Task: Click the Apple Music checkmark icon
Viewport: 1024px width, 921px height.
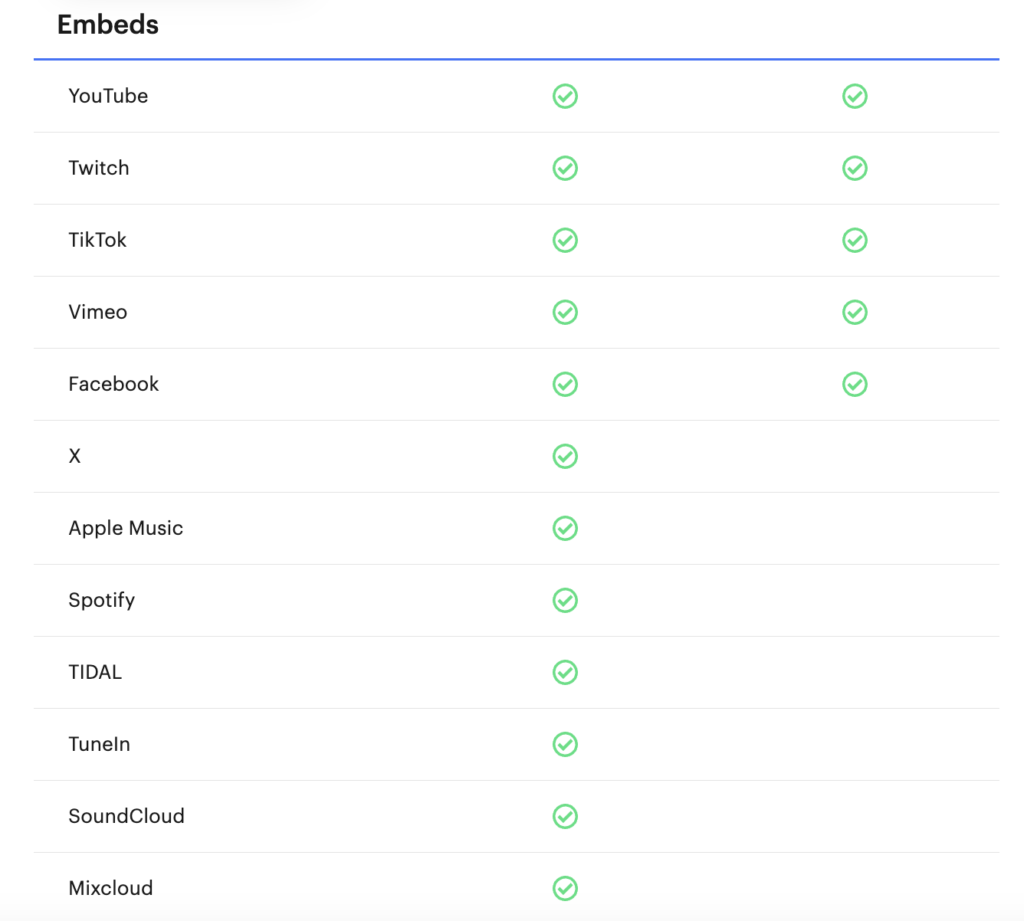Action: 565,528
